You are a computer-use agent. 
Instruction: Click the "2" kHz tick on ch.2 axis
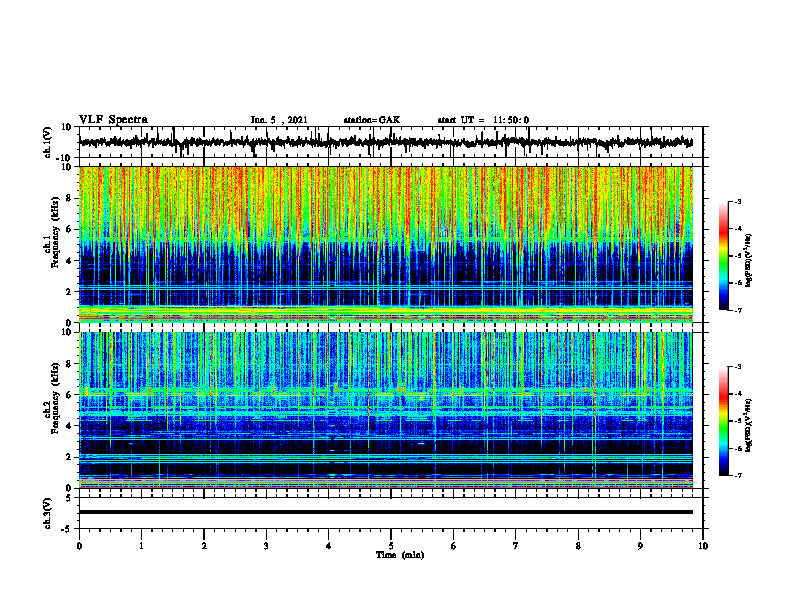coord(69,457)
